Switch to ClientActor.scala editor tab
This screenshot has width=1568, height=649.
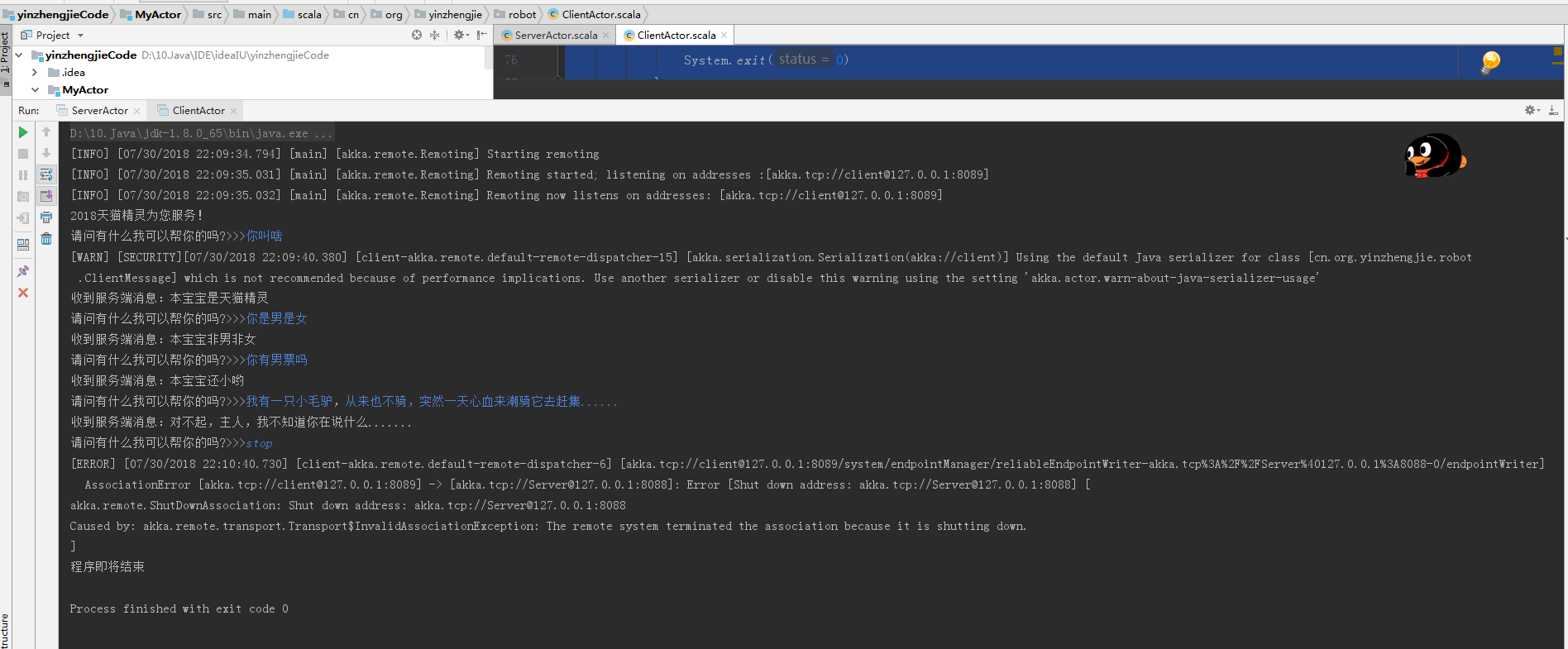[x=676, y=35]
